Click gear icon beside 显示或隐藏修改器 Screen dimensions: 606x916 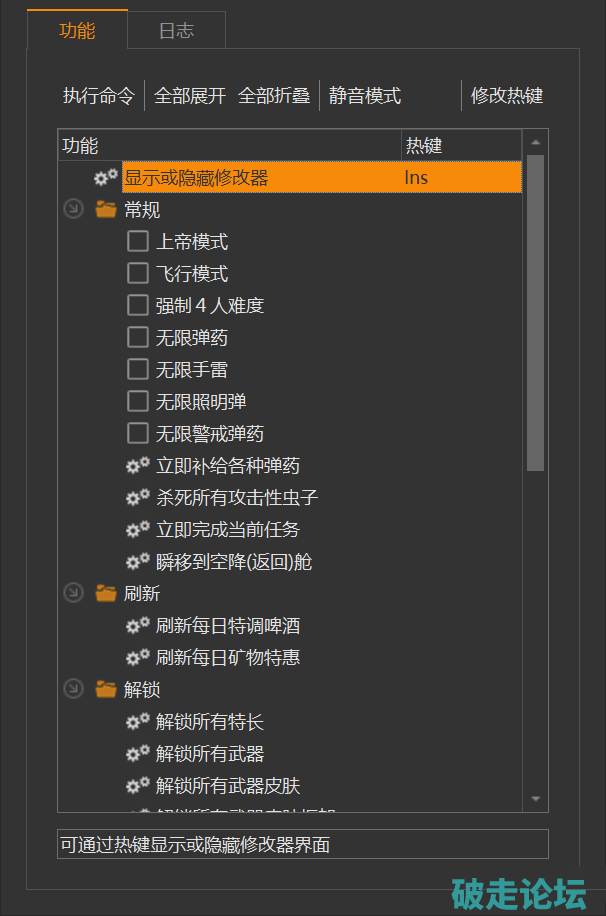[x=105, y=178]
